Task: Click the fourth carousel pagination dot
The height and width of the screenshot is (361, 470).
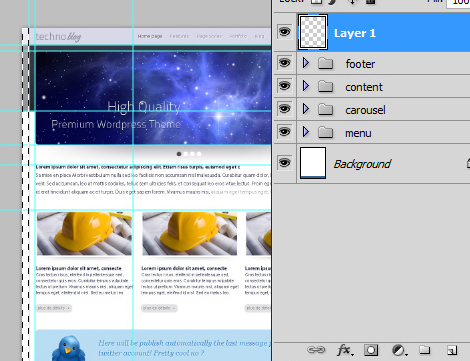Action: [199, 154]
